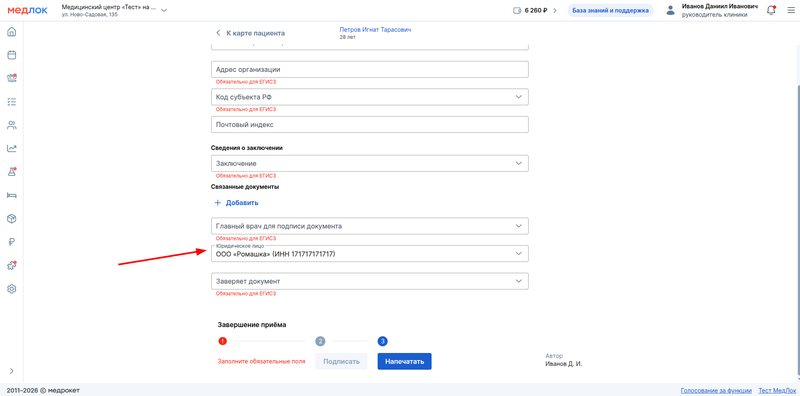Viewport: 800px width, 396px height.
Task: Open the patients people icon
Action: click(11, 125)
